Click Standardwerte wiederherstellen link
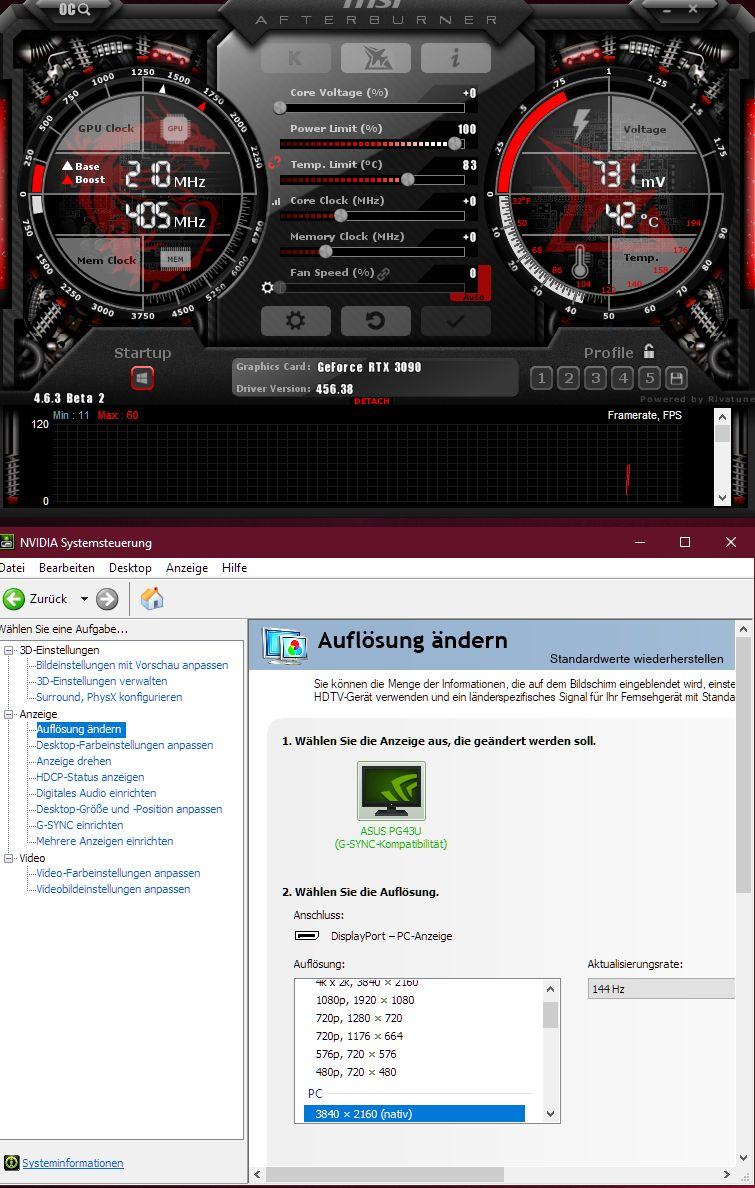Viewport: 755px width, 1188px height. click(x=637, y=658)
